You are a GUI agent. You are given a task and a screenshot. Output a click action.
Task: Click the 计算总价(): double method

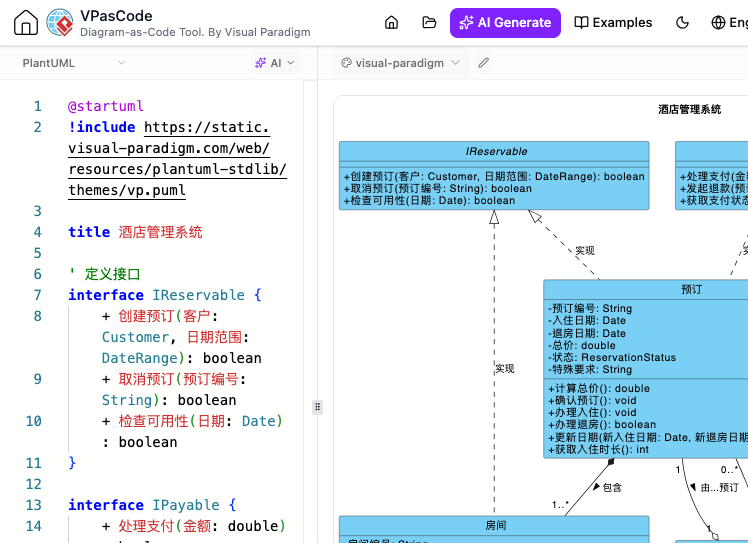coord(599,388)
